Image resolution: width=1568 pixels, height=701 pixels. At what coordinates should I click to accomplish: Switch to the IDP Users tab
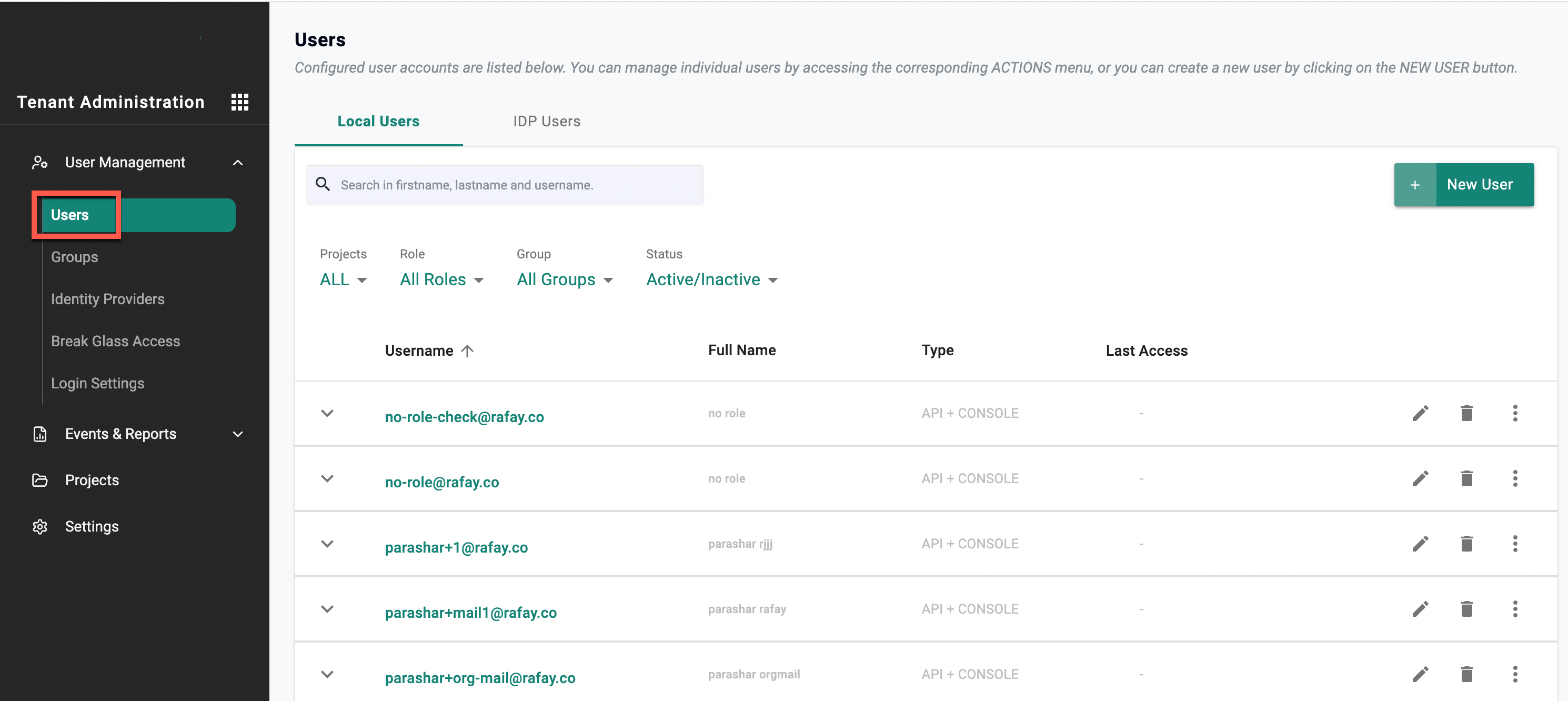546,121
